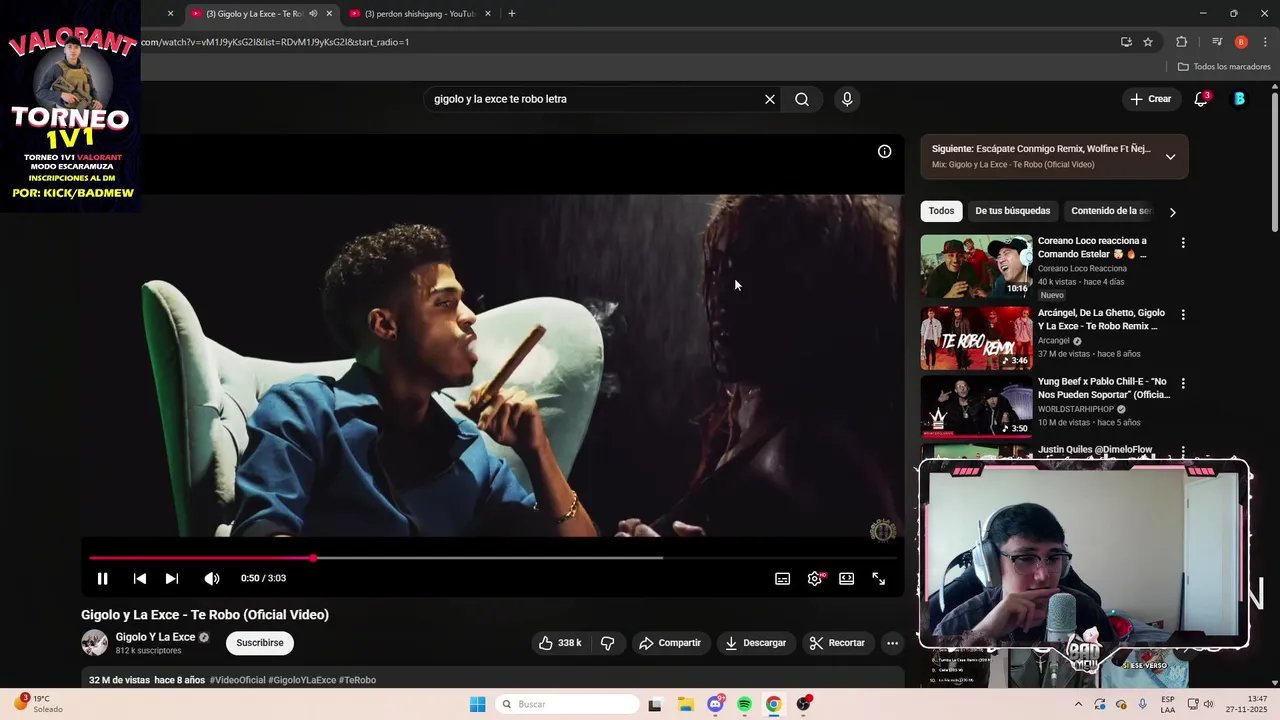Open the Gigolo Y La Exce channel name
Viewport: 1280px width, 720px height.
(155, 637)
